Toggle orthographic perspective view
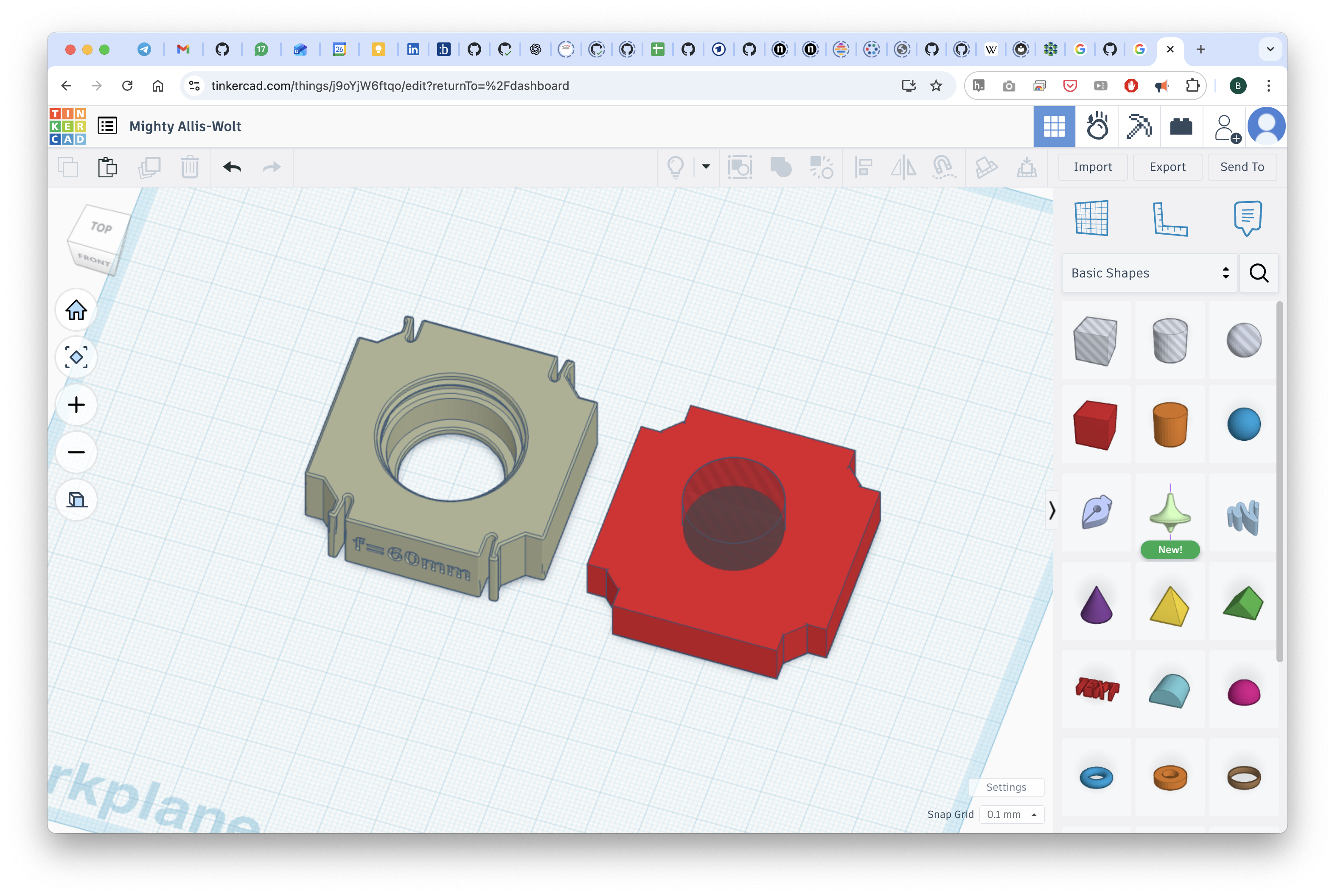1335x896 pixels. [76, 500]
